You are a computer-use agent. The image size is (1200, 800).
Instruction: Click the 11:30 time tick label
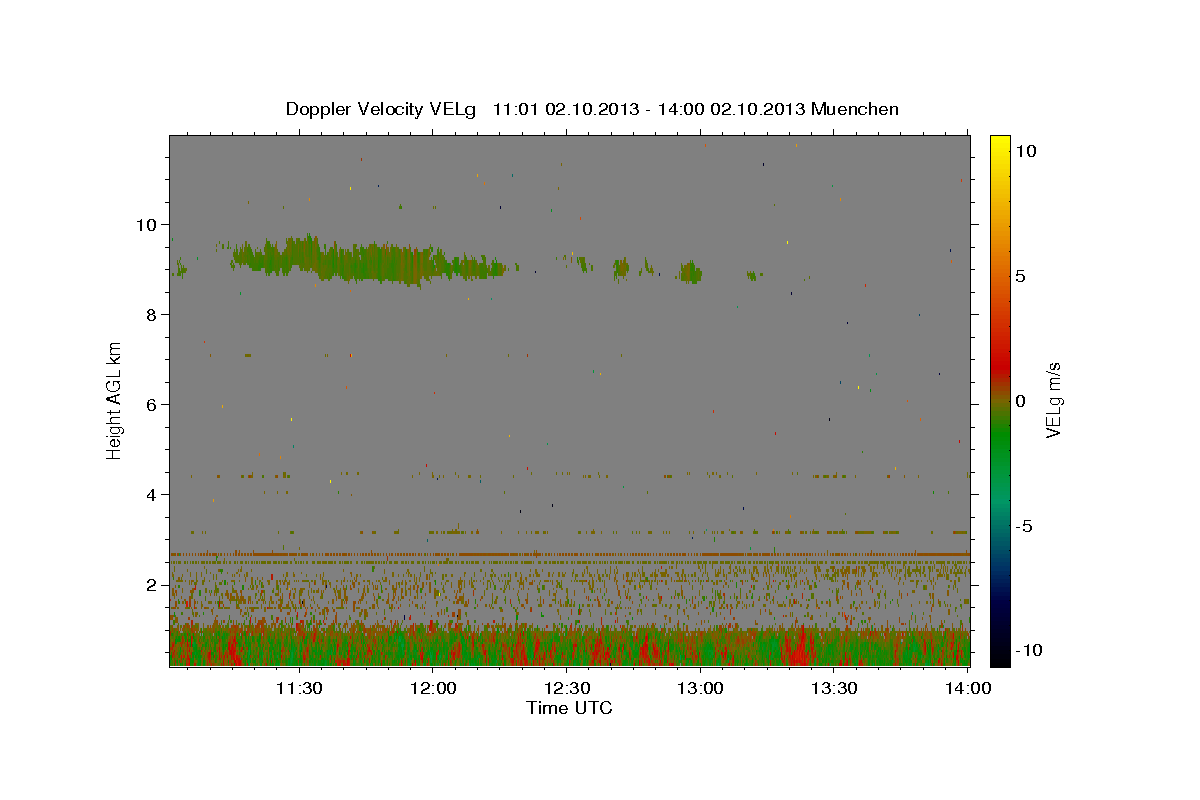pos(299,688)
